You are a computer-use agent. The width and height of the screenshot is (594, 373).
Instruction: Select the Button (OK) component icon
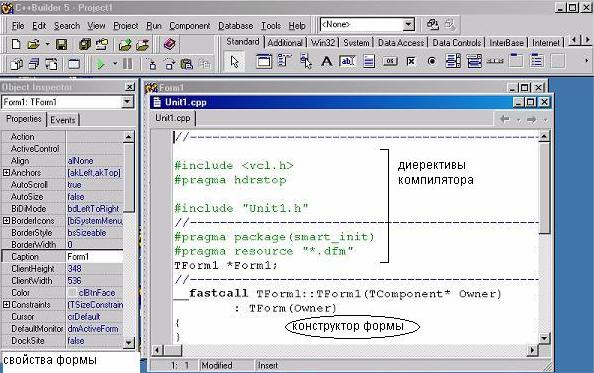tap(390, 61)
